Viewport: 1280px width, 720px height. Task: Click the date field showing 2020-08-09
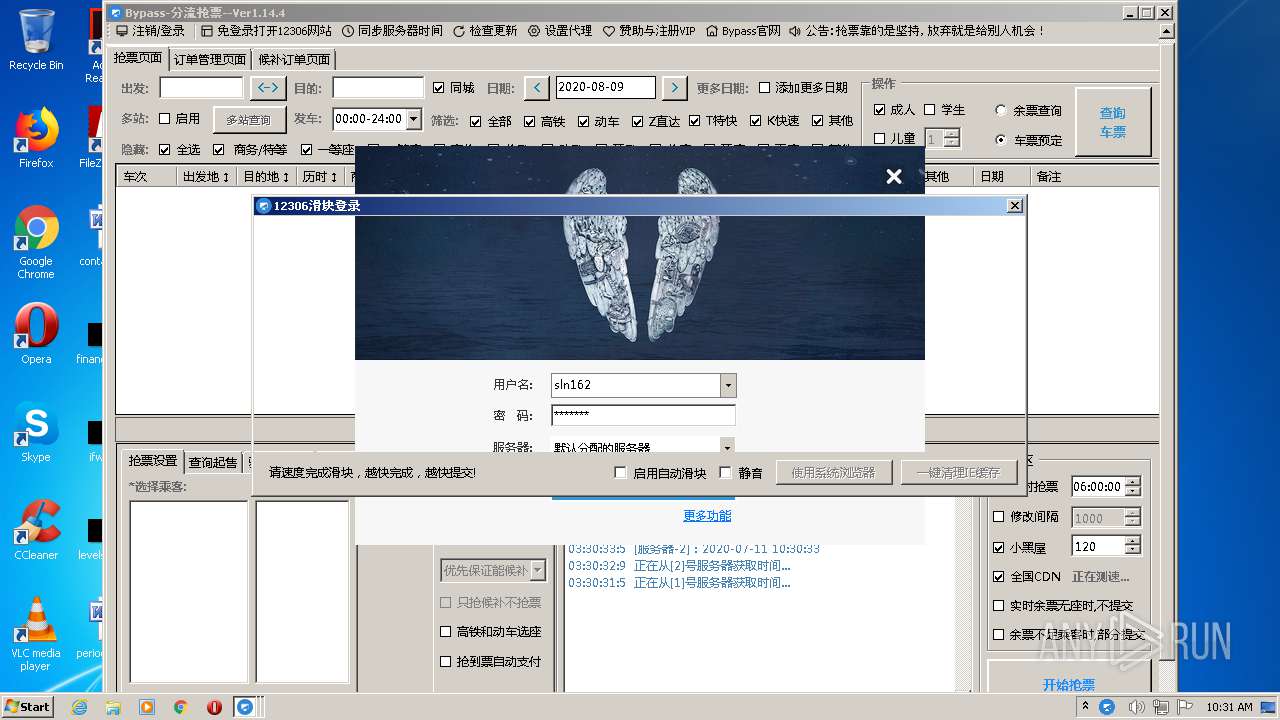pyautogui.click(x=606, y=88)
